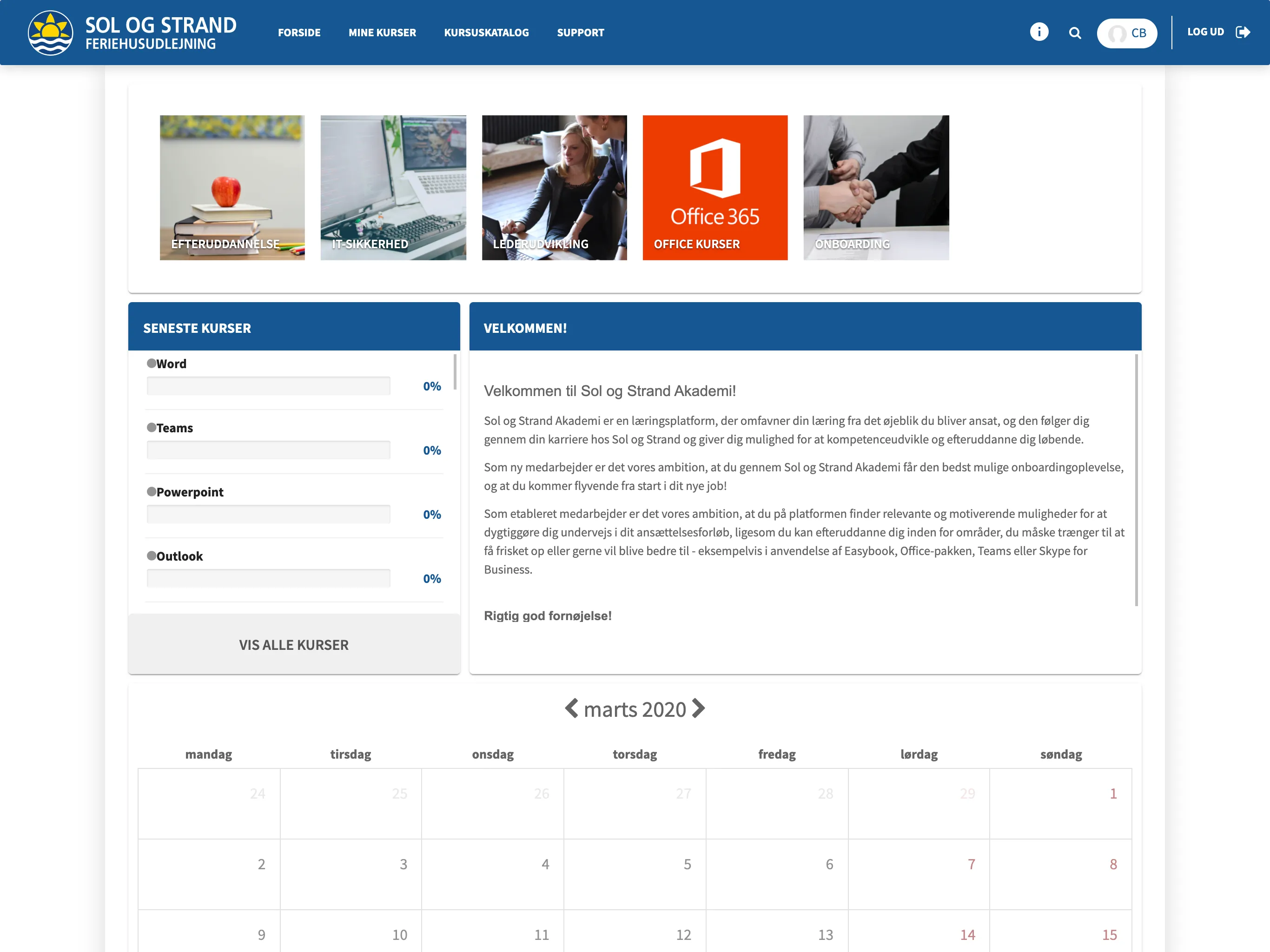This screenshot has height=952, width=1270.
Task: Click the Powerpoint course status dot
Action: click(152, 491)
